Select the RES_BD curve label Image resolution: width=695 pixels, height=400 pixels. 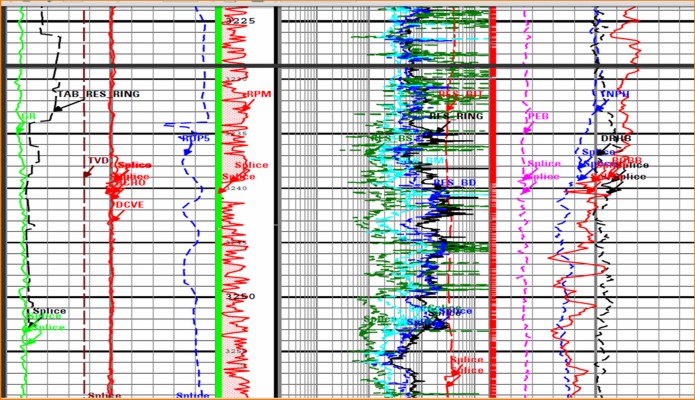click(x=454, y=182)
